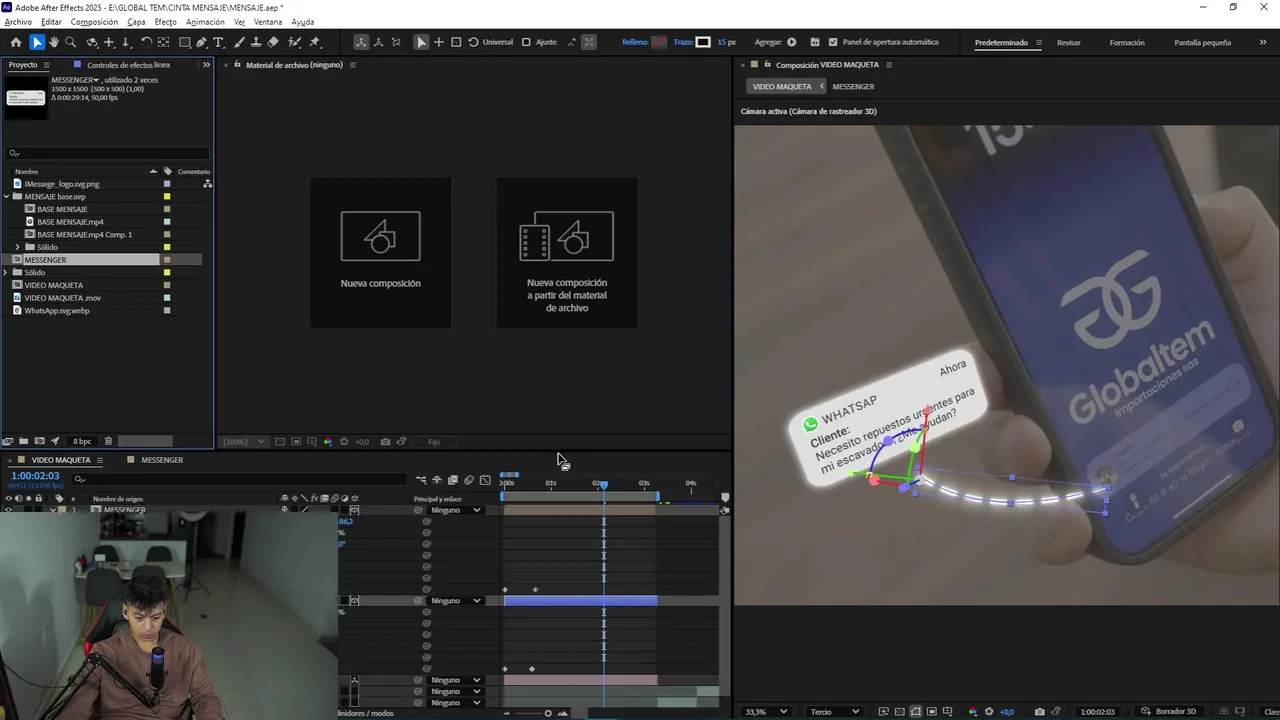The image size is (1280, 720).
Task: Open the 33,3% magnification dropdown
Action: [x=766, y=712]
